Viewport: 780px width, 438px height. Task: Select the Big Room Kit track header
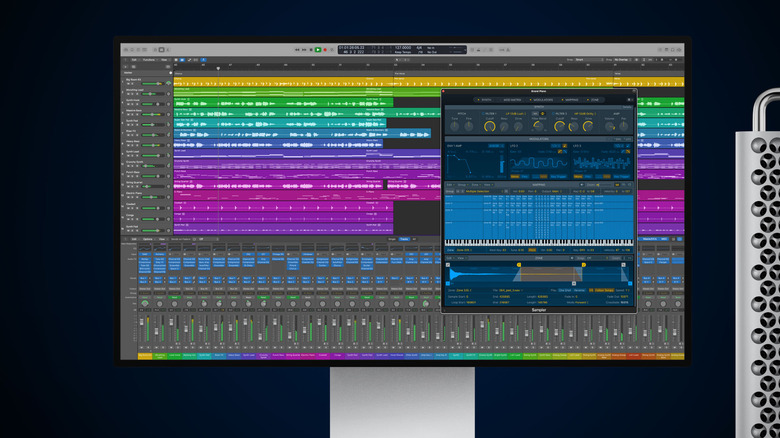(134, 79)
